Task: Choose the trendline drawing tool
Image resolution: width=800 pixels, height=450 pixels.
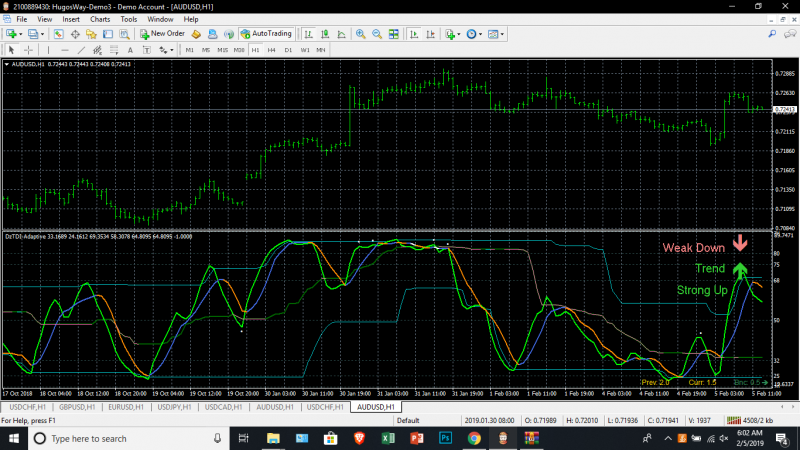Action: pos(82,49)
